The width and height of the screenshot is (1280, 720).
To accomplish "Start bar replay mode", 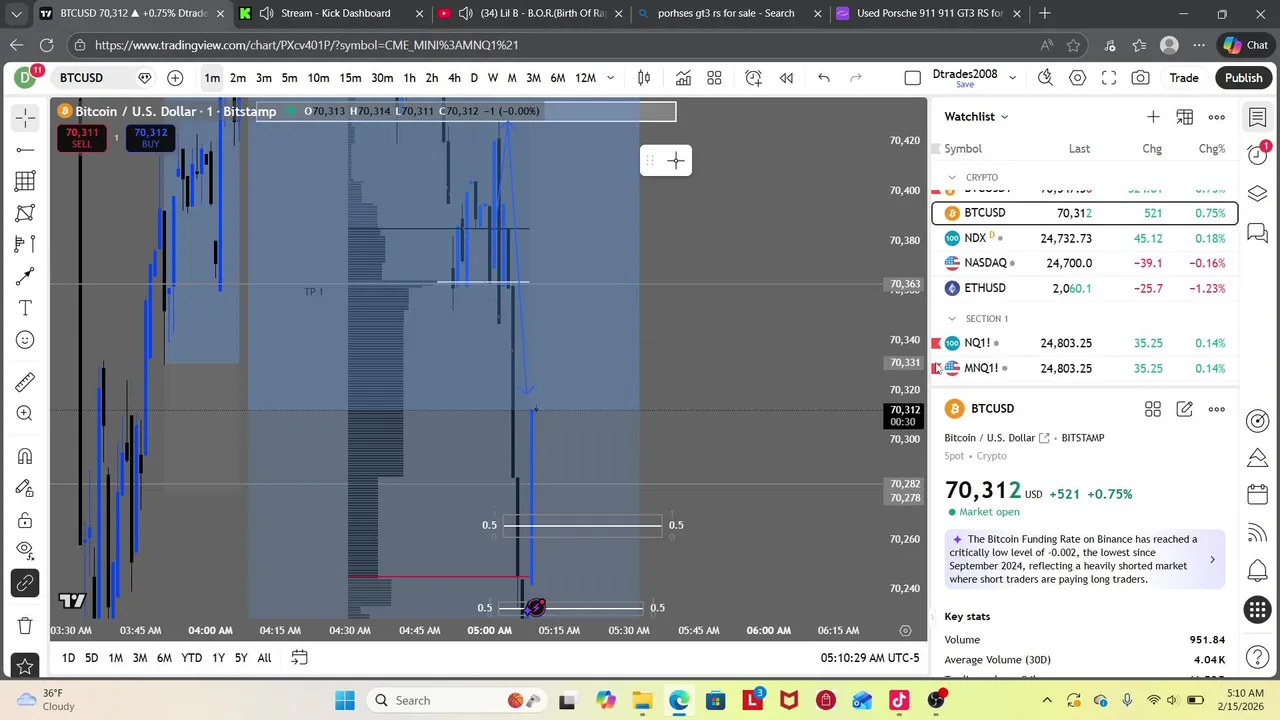I will (786, 78).
